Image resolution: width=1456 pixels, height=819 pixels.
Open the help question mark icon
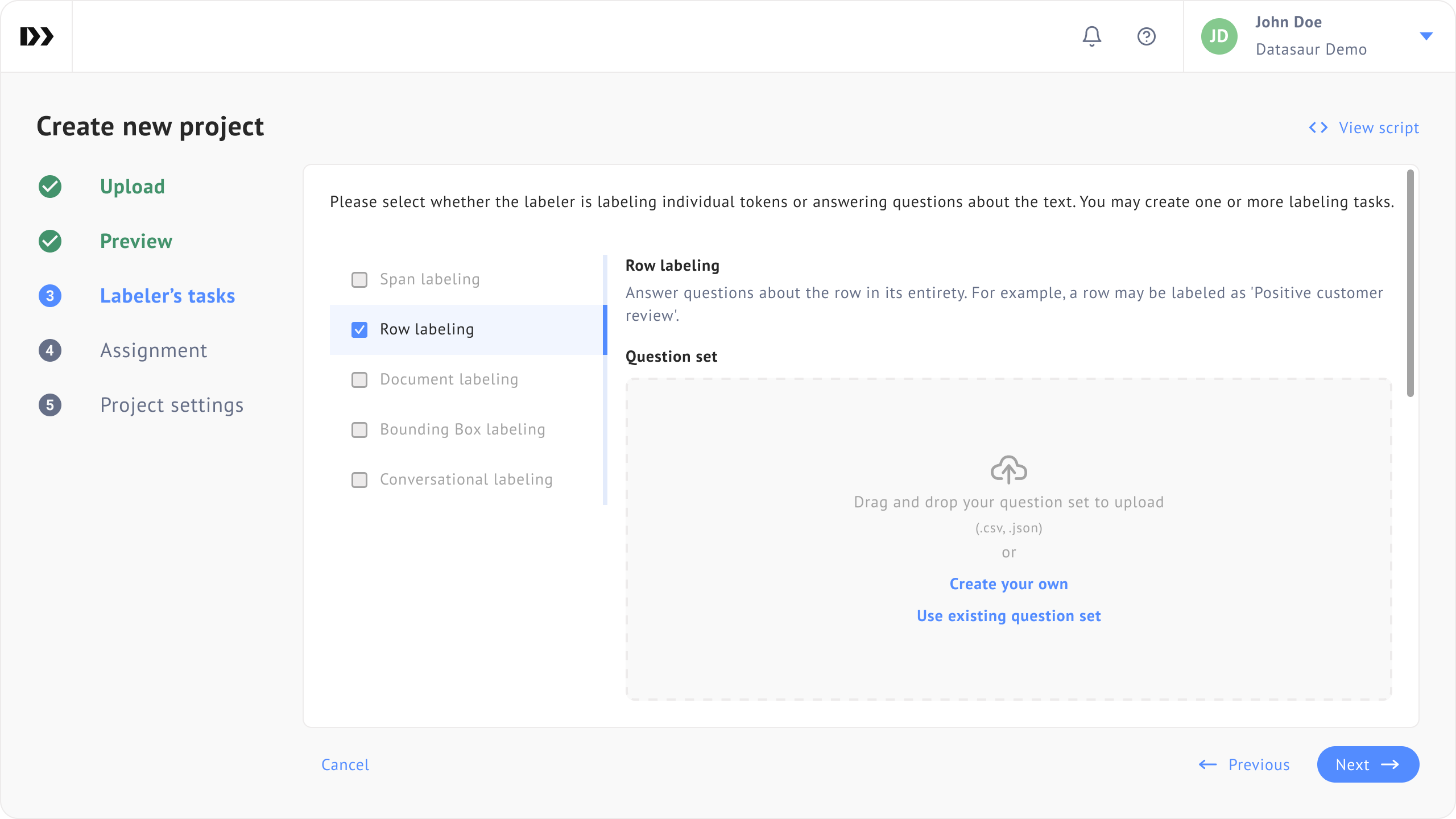(1146, 36)
